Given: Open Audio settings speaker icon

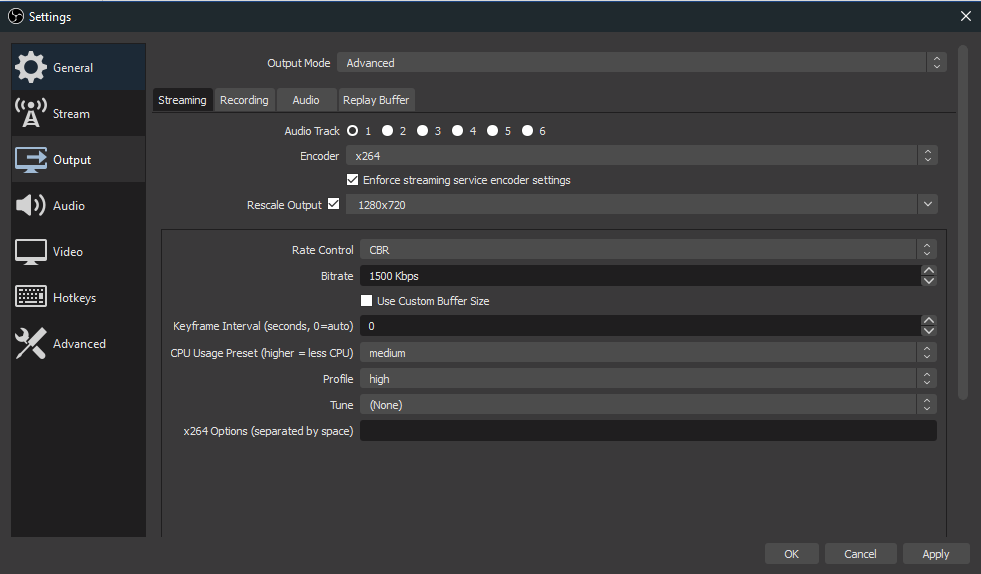Looking at the screenshot, I should tap(31, 205).
